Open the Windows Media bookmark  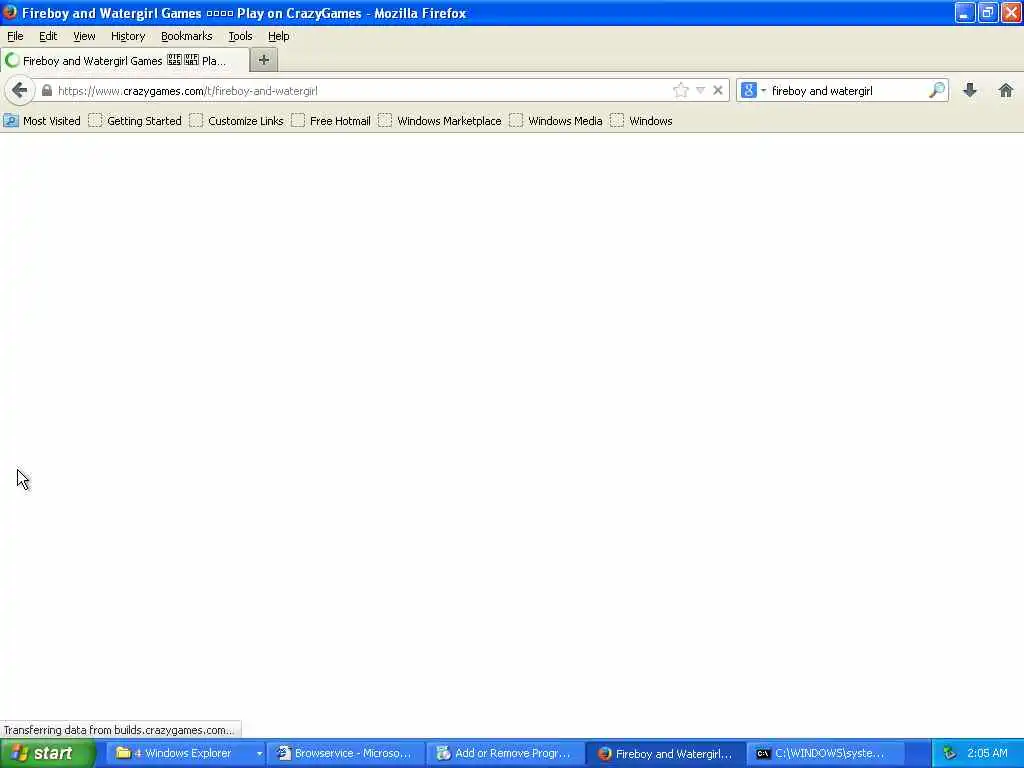coord(556,121)
